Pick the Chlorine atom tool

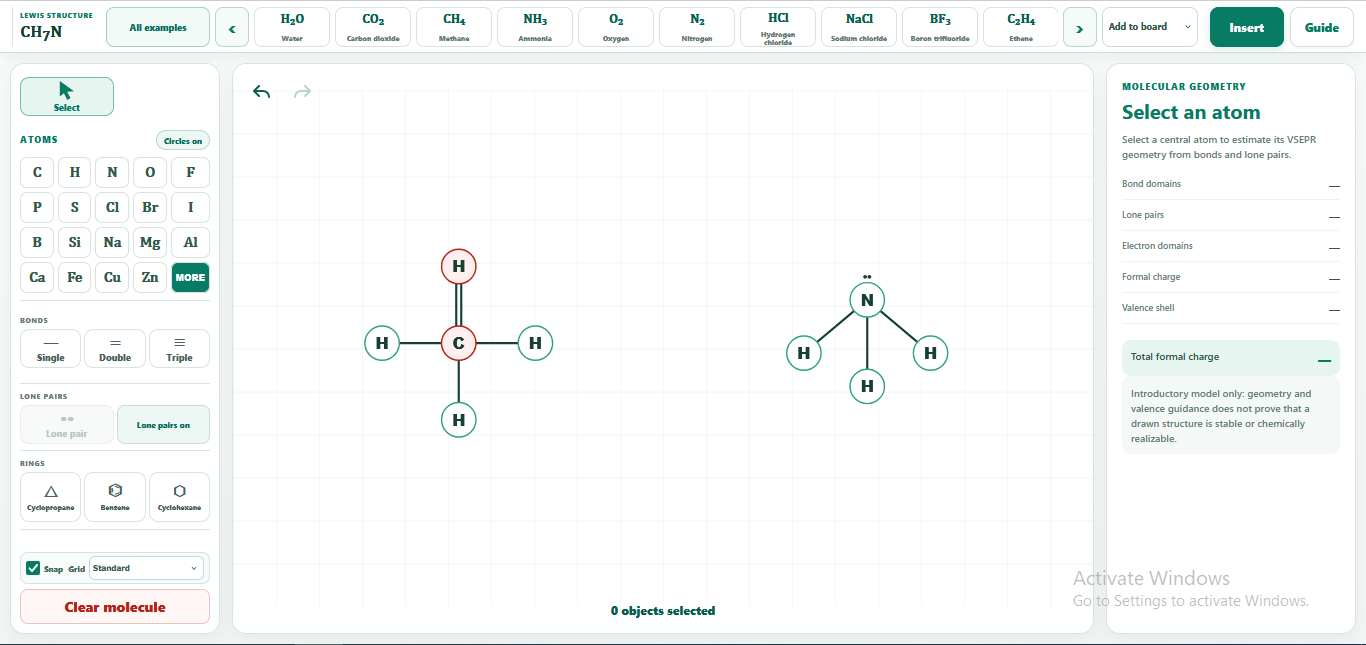[x=112, y=207]
